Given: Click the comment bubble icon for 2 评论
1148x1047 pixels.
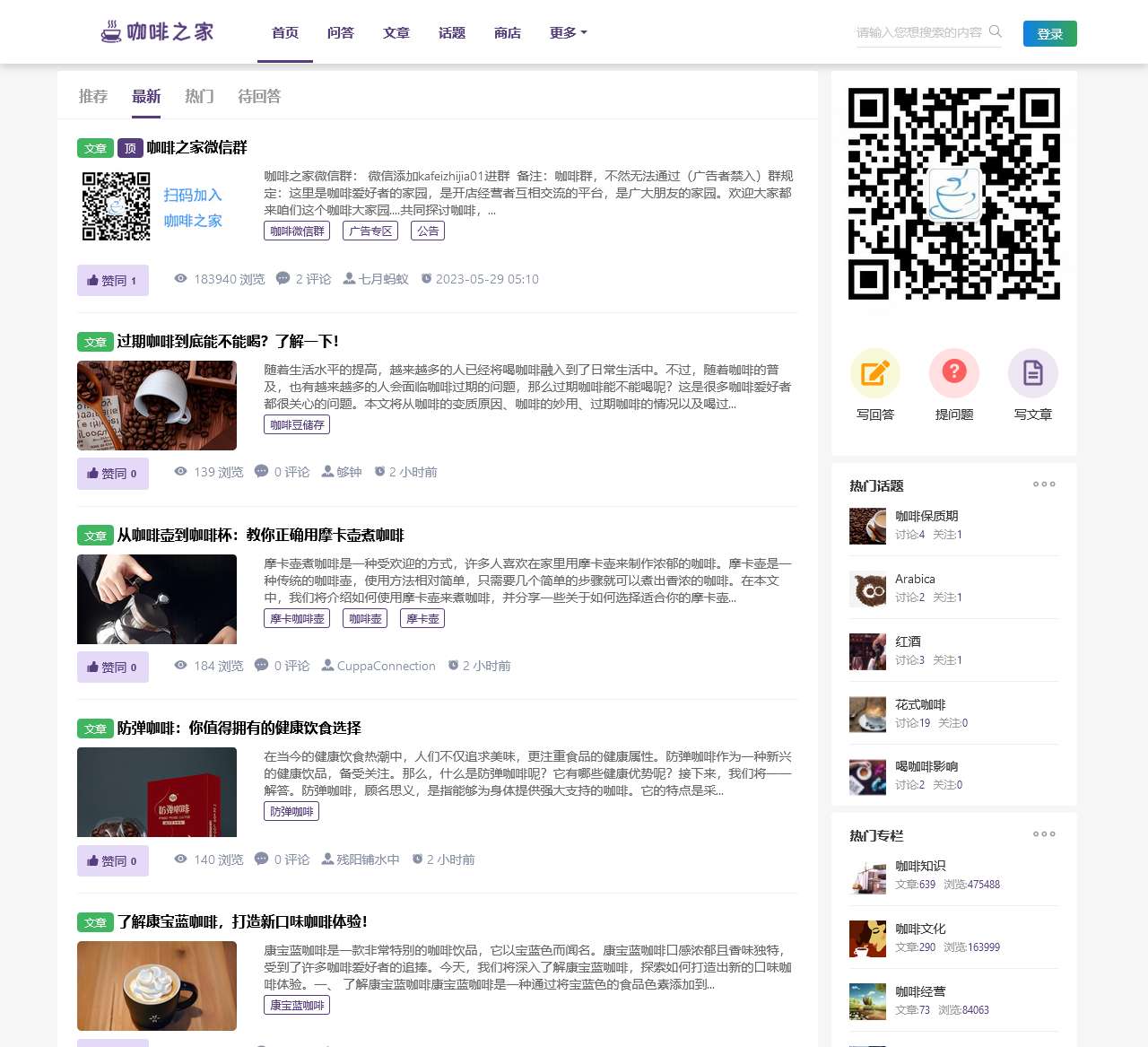Looking at the screenshot, I should (283, 278).
